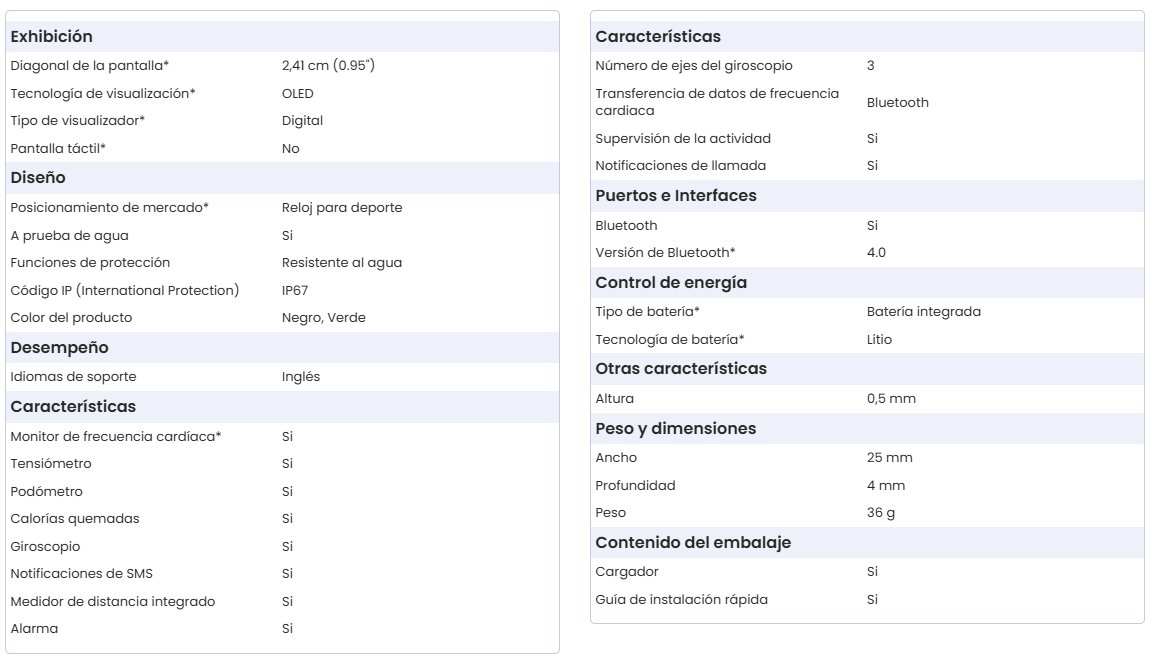The width and height of the screenshot is (1151, 659).
Task: Click the IP67 protection code value
Action: pos(297,291)
